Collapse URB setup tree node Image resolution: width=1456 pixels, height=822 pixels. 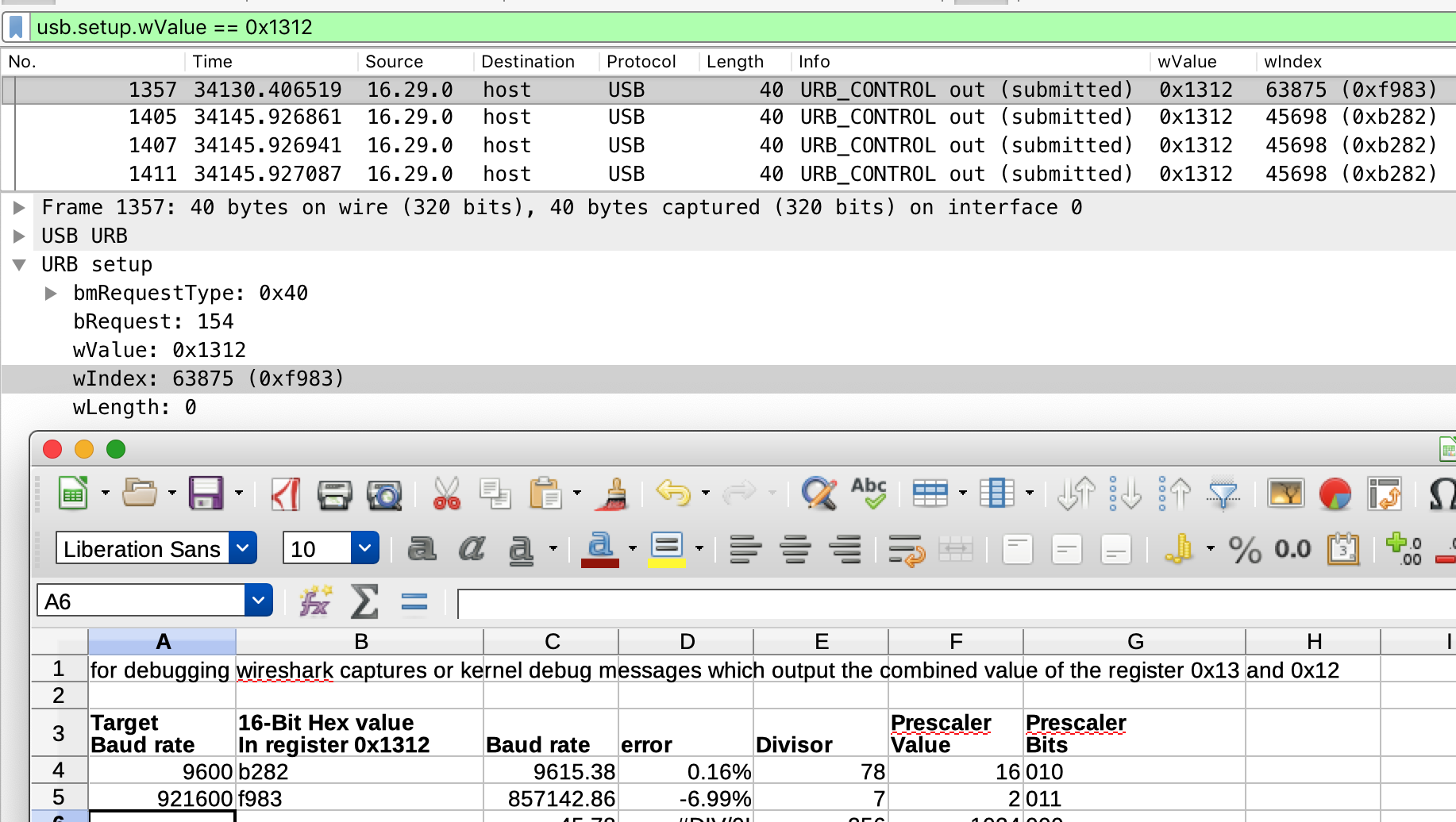19,265
